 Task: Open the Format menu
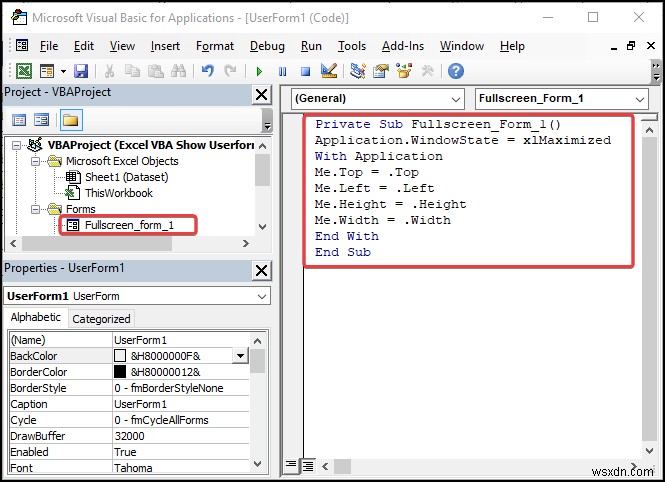215,46
